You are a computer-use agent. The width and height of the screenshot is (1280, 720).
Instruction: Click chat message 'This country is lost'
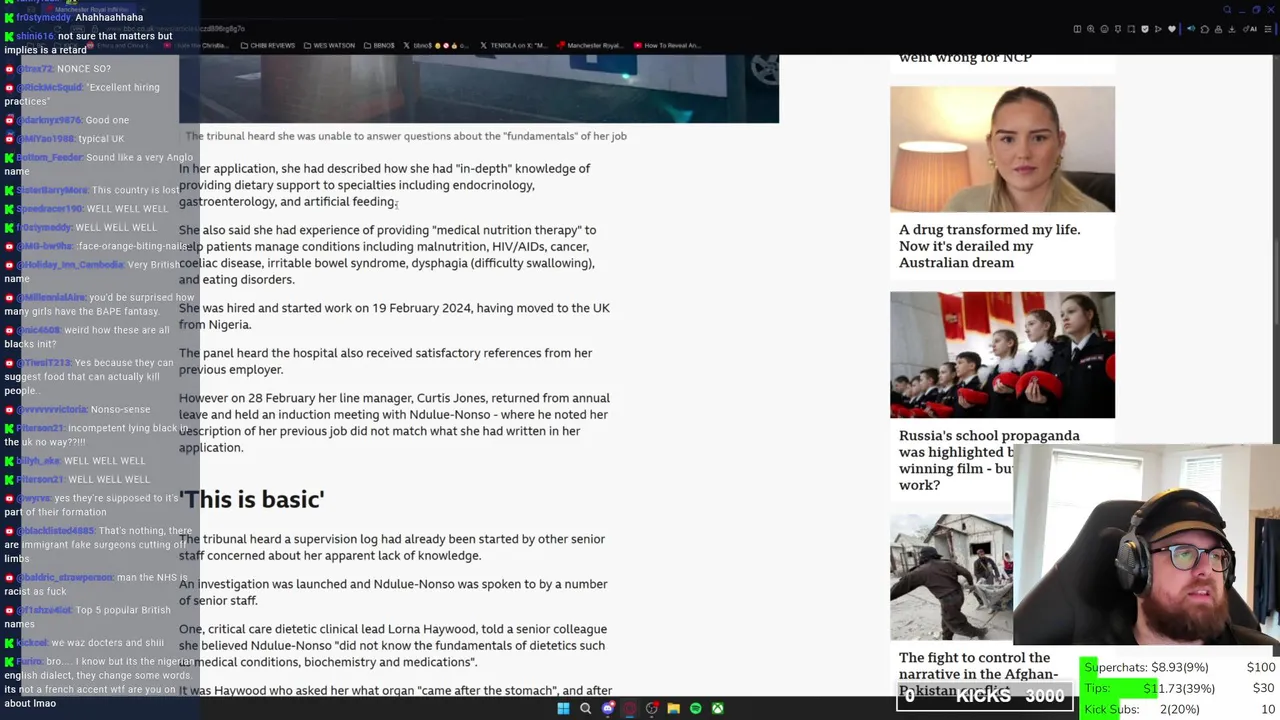(x=92, y=190)
